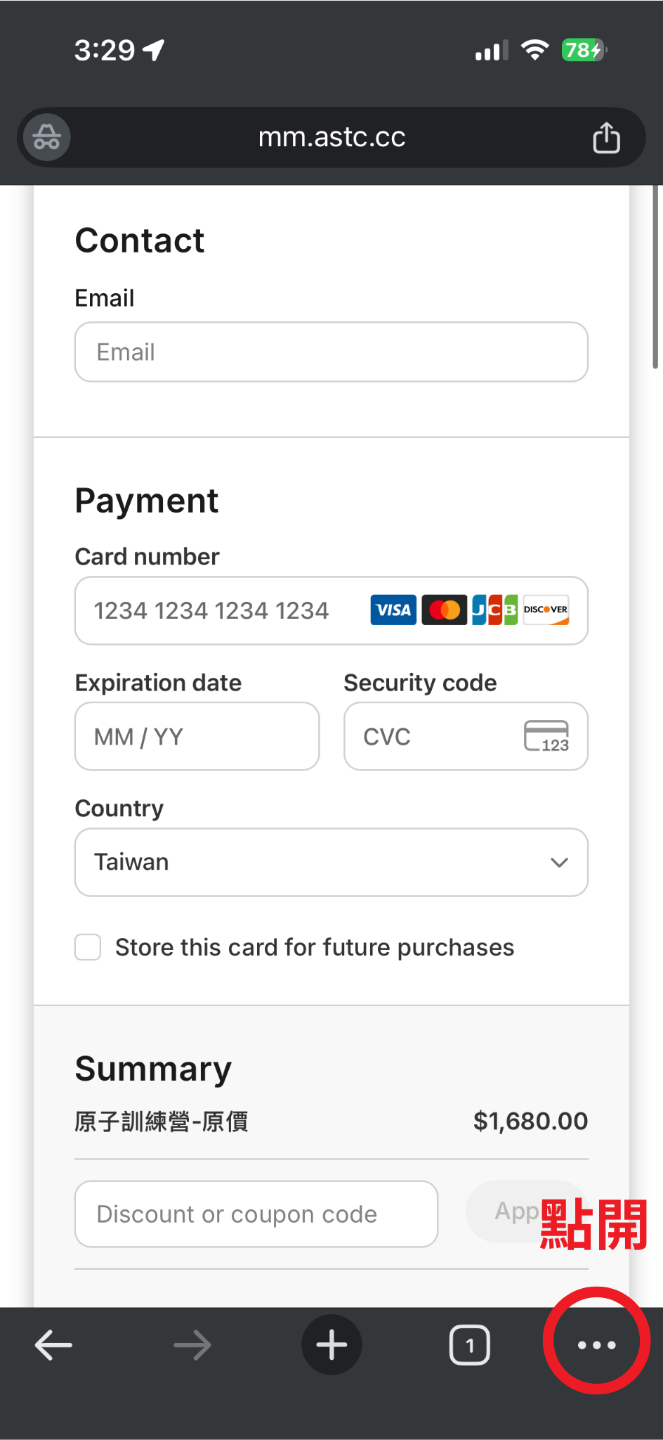This screenshot has height=1440, width=663.
Task: Tap the forward navigation arrow
Action: [x=192, y=1346]
